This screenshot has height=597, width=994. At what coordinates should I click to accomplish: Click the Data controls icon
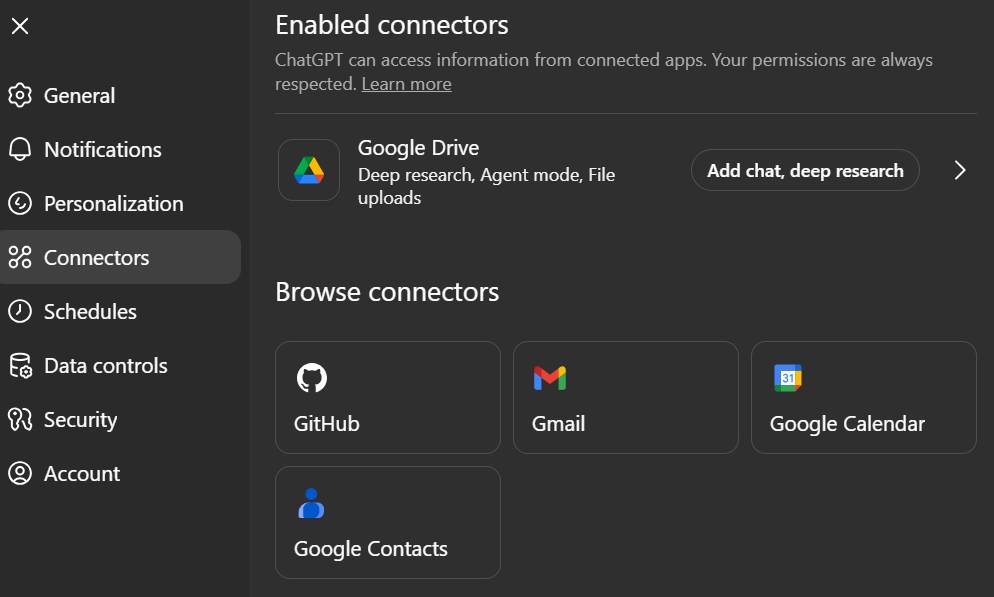(x=20, y=365)
